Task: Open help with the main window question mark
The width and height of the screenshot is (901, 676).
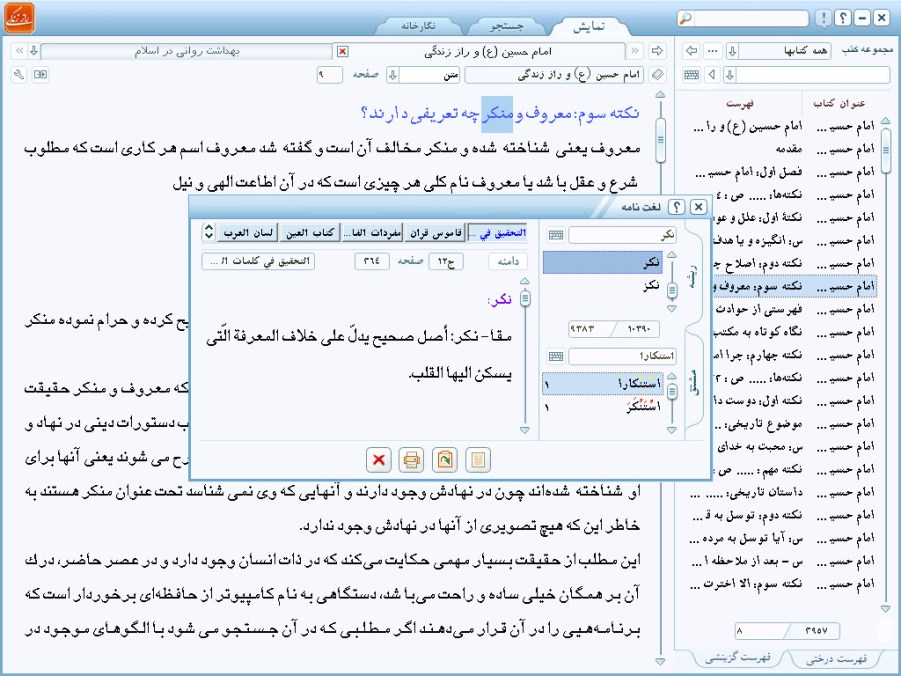Action: (842, 18)
